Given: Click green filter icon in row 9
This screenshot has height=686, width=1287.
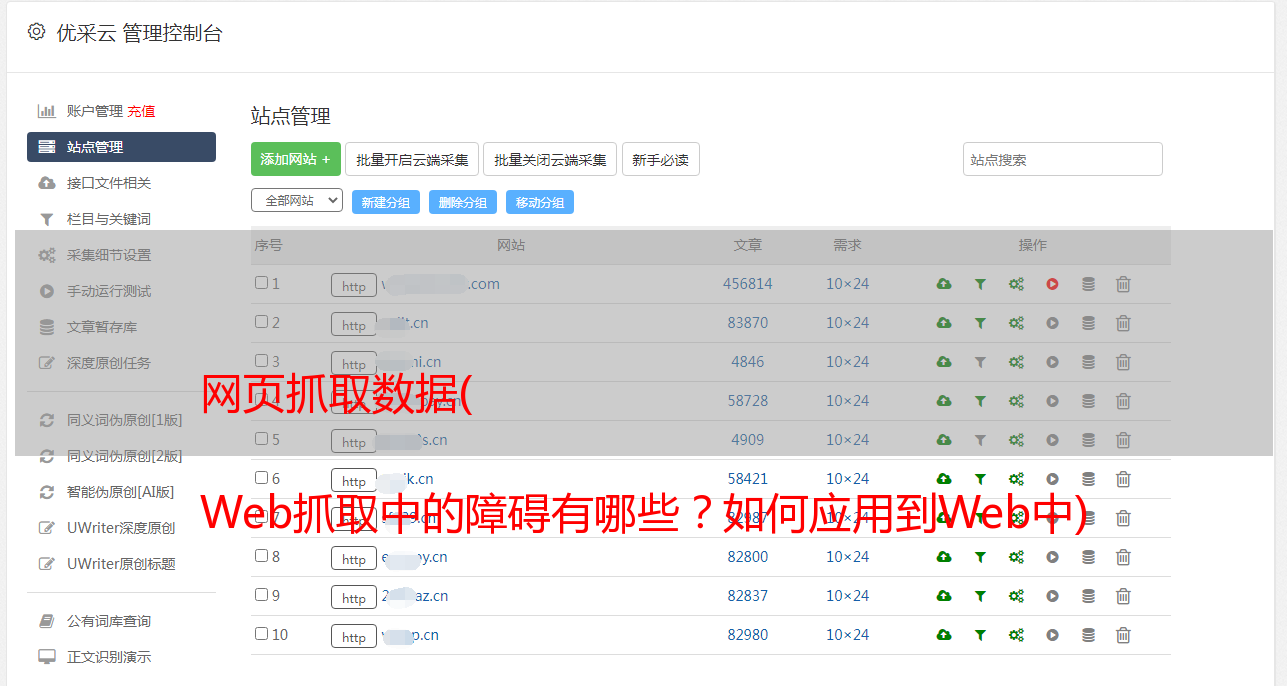Looking at the screenshot, I should pos(980,596).
